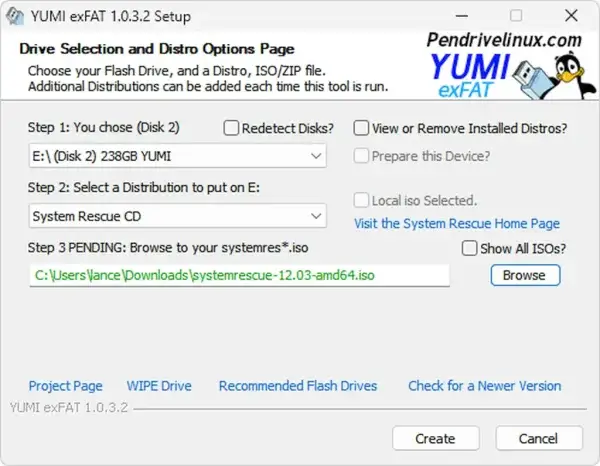Open Visit the System Rescue Home Page
This screenshot has height=466, width=600.
(x=457, y=223)
